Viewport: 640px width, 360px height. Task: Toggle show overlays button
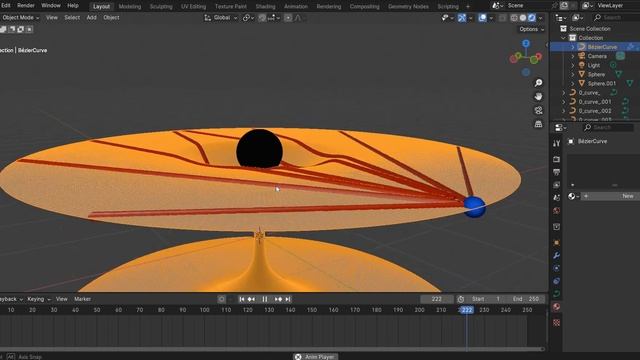(482, 18)
